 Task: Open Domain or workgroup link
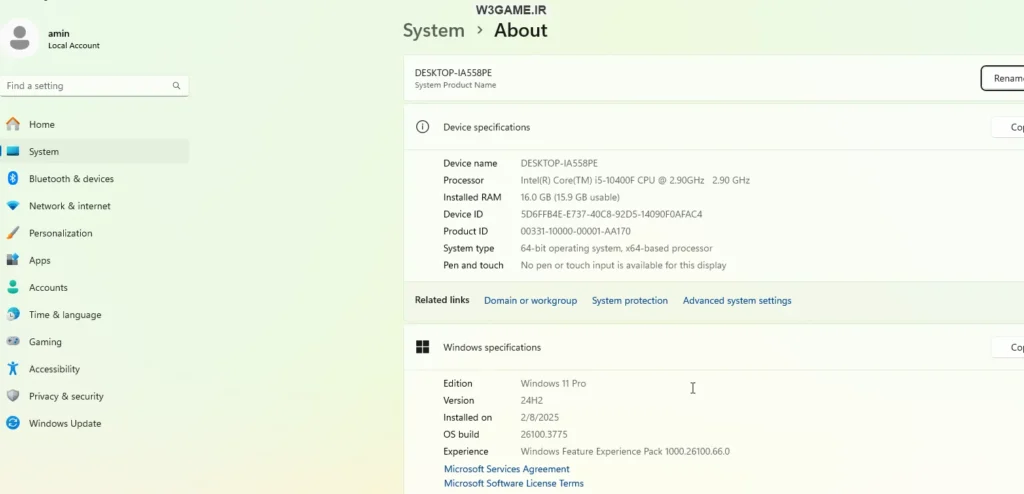click(x=530, y=301)
